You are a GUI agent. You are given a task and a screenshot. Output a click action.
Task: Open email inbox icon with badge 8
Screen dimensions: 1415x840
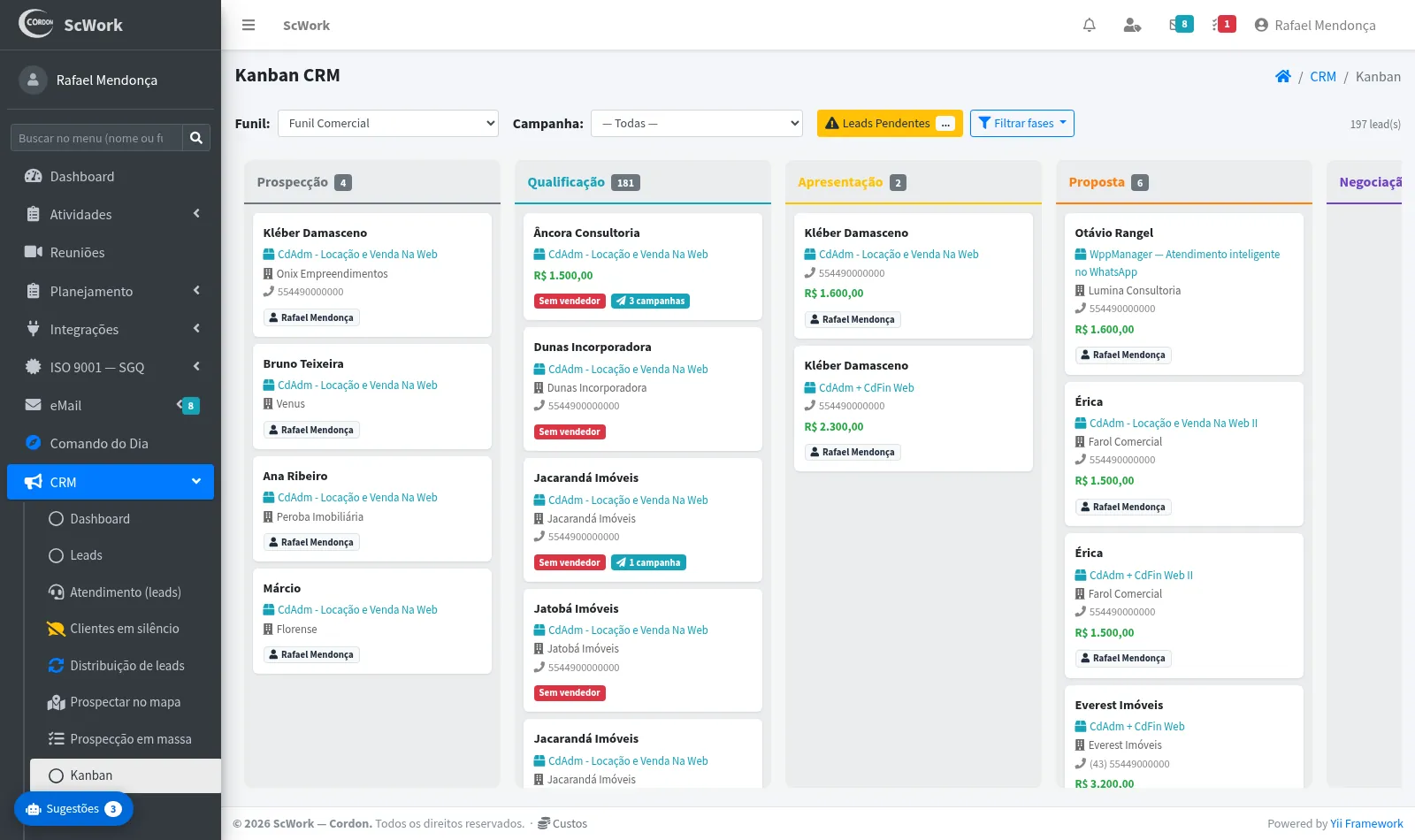pos(1180,25)
